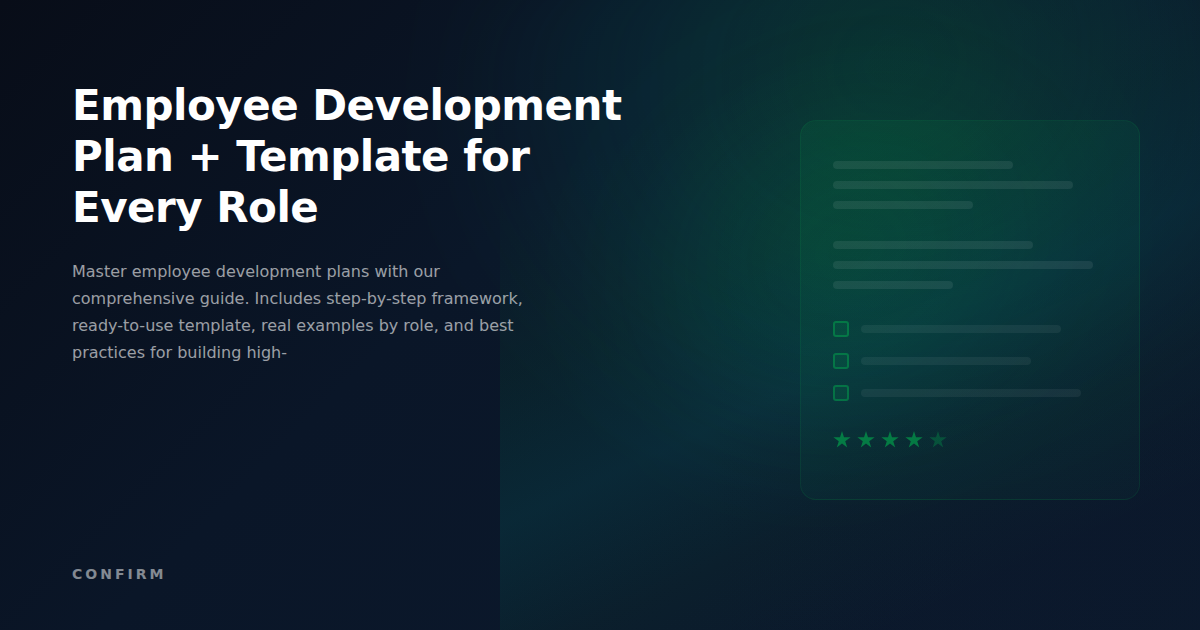Click the fourth green star icon
Screen dimensions: 1200x630
pyautogui.click(x=913, y=438)
